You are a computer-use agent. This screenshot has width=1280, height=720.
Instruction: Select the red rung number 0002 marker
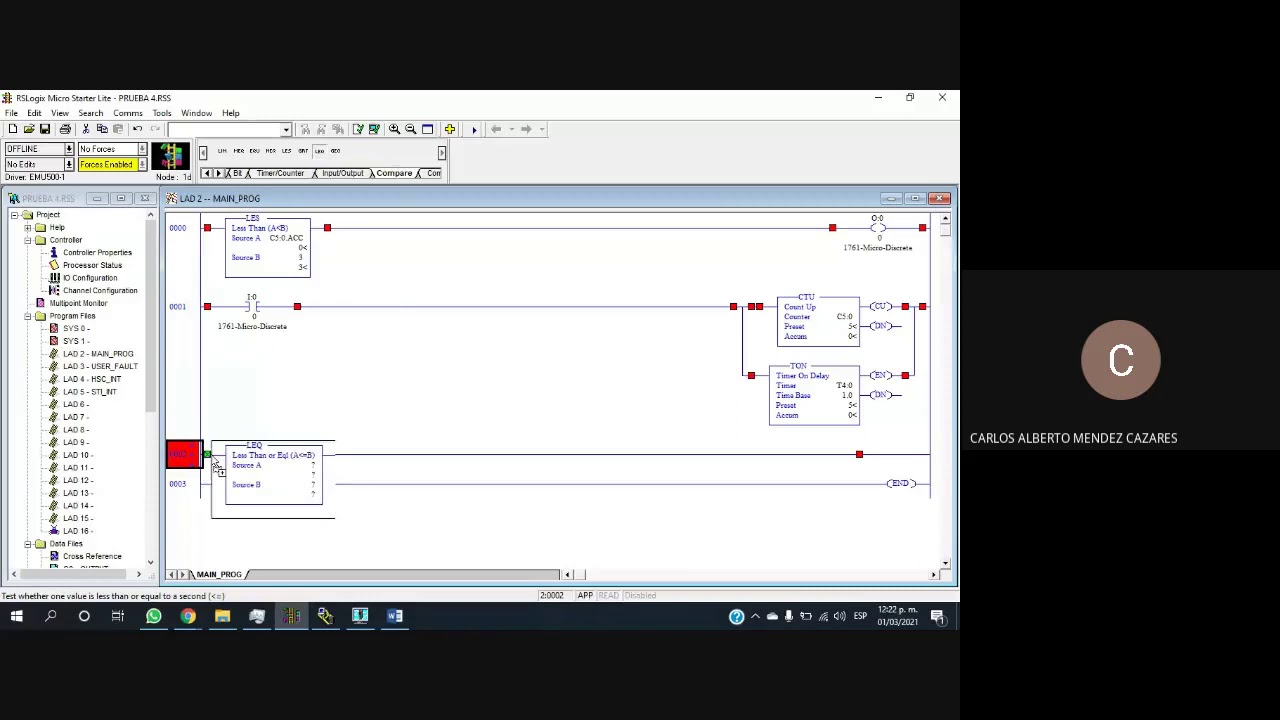[184, 455]
